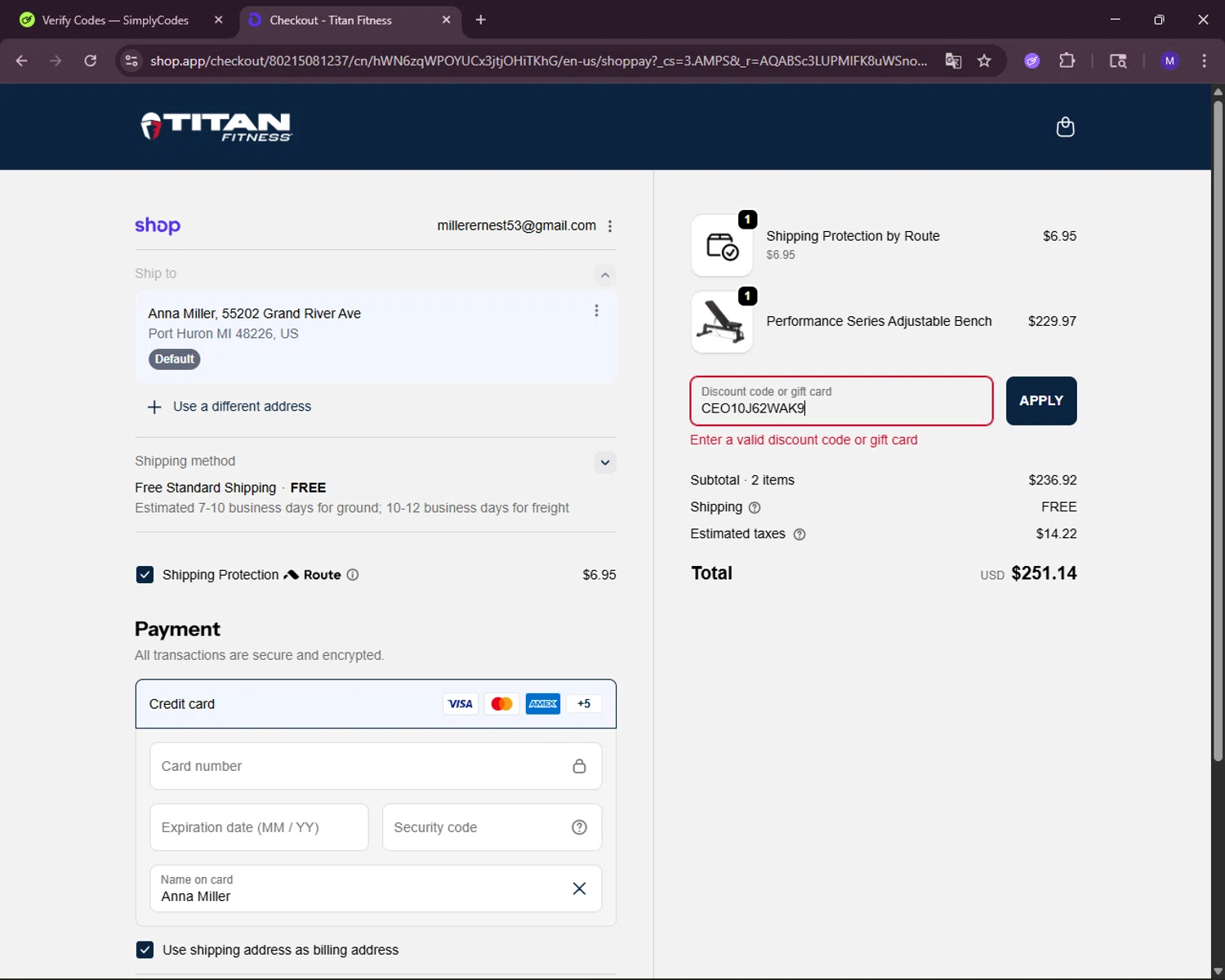
Task: Click the Adjustable Bench product thumbnail
Action: click(x=722, y=322)
